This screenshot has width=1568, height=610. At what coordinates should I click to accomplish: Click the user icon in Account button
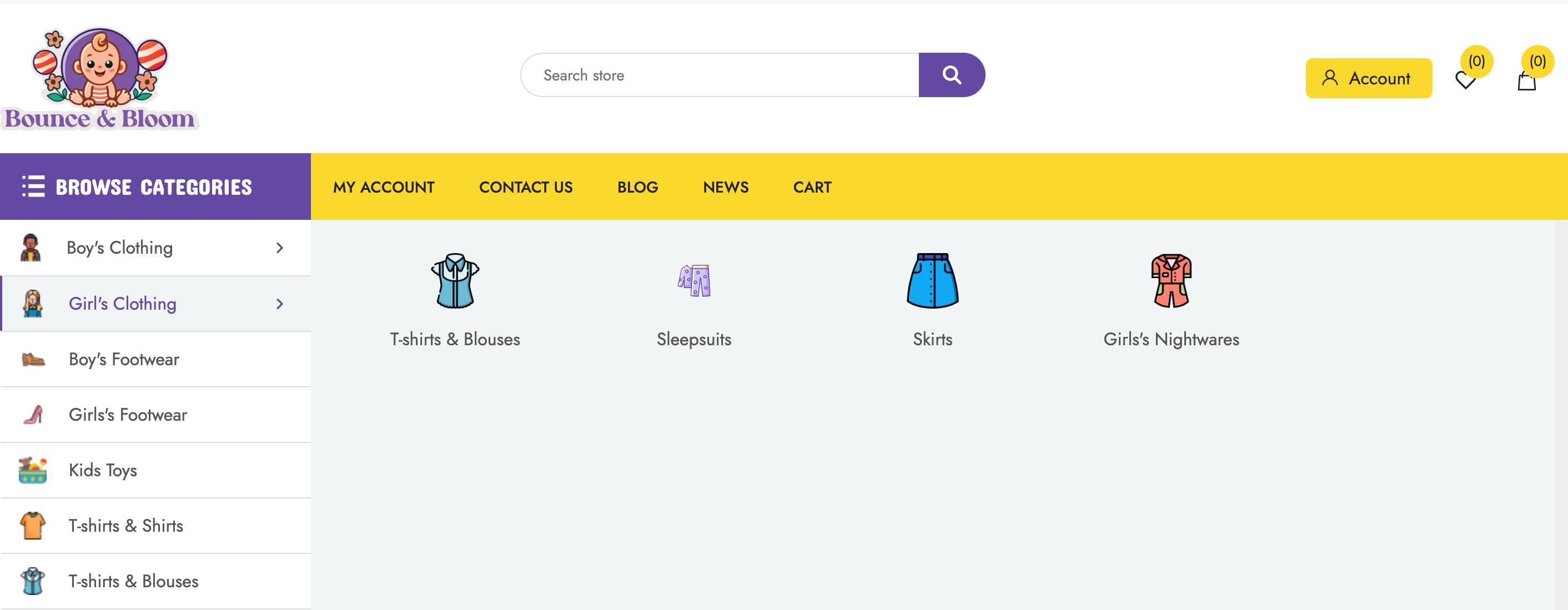pyautogui.click(x=1330, y=78)
